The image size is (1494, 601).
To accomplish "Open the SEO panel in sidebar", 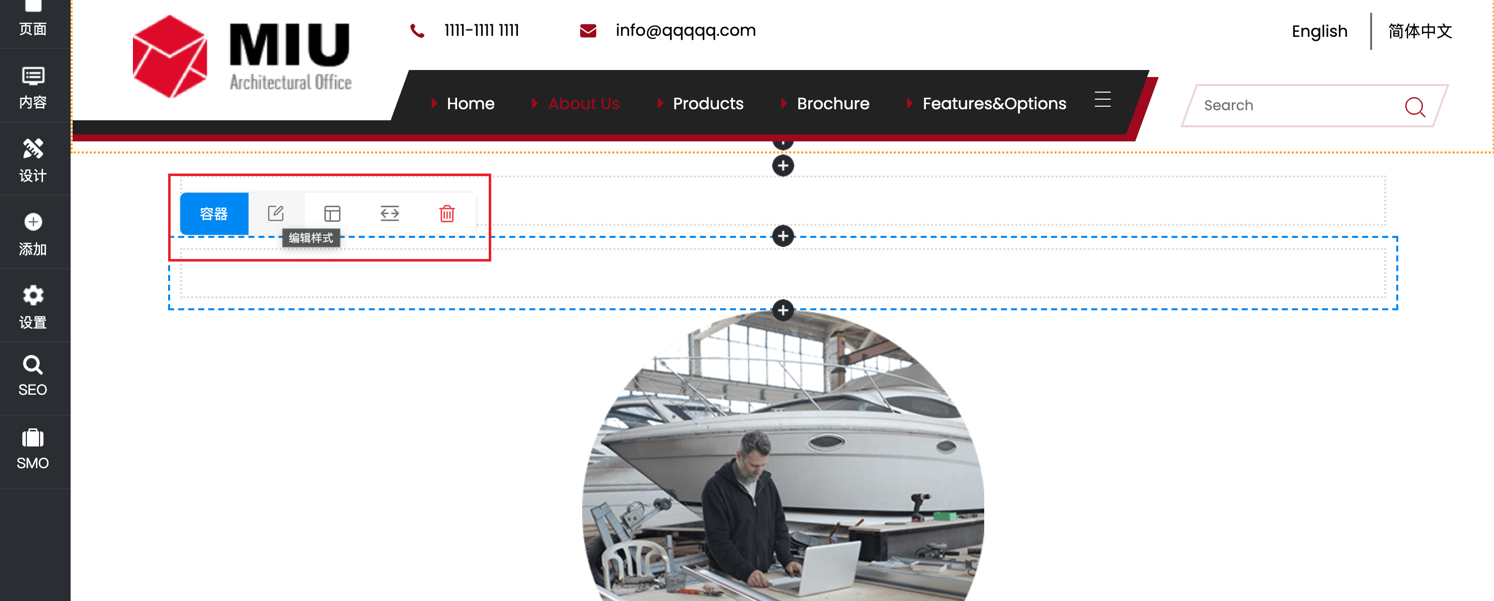I will point(33,376).
